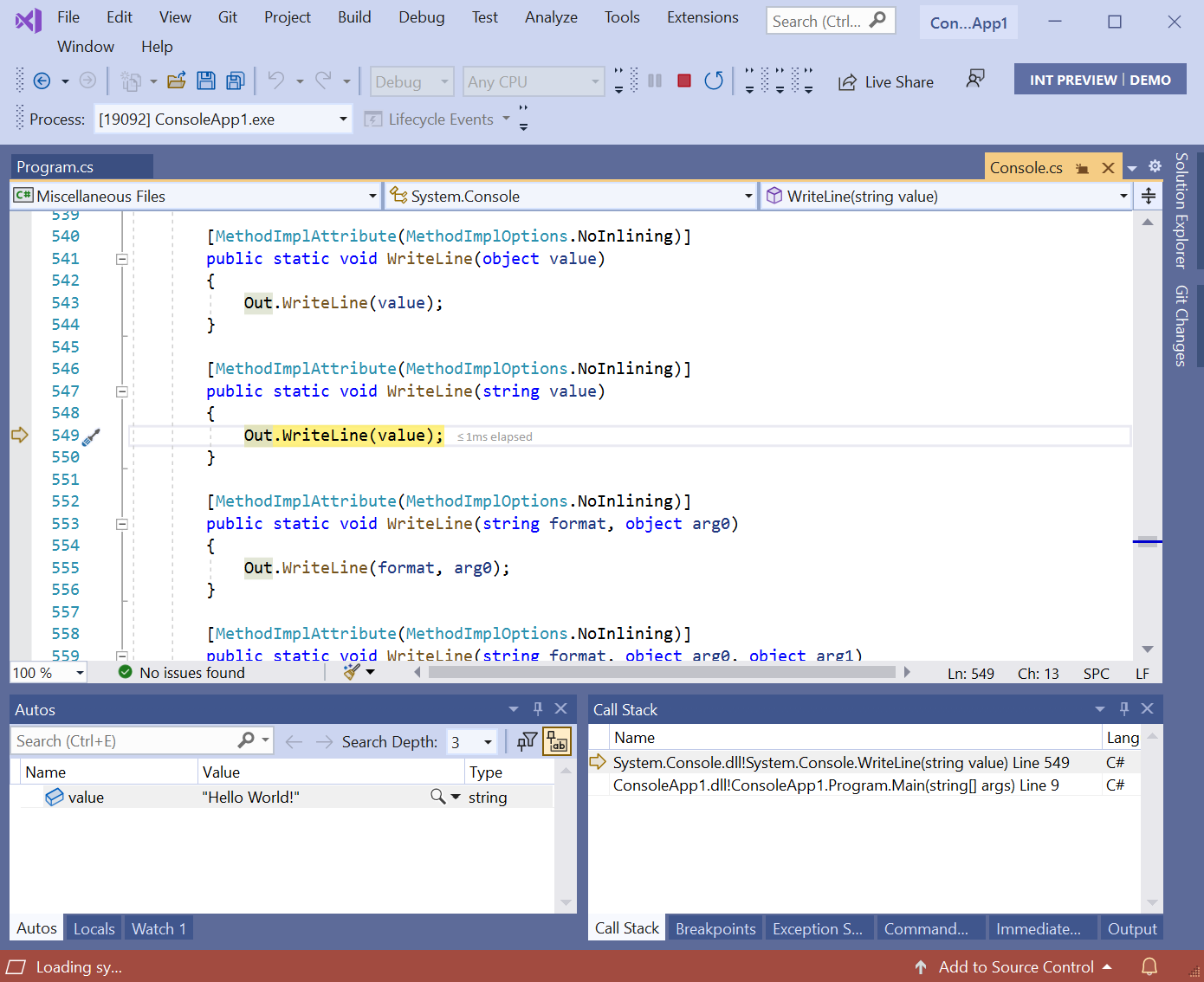Image resolution: width=1204 pixels, height=982 pixels.
Task: Close the Call Stack panel
Action: [1148, 708]
